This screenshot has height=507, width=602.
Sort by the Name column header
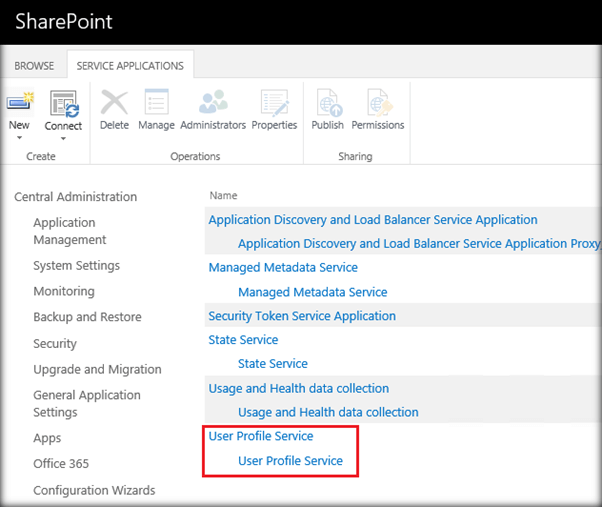(223, 195)
